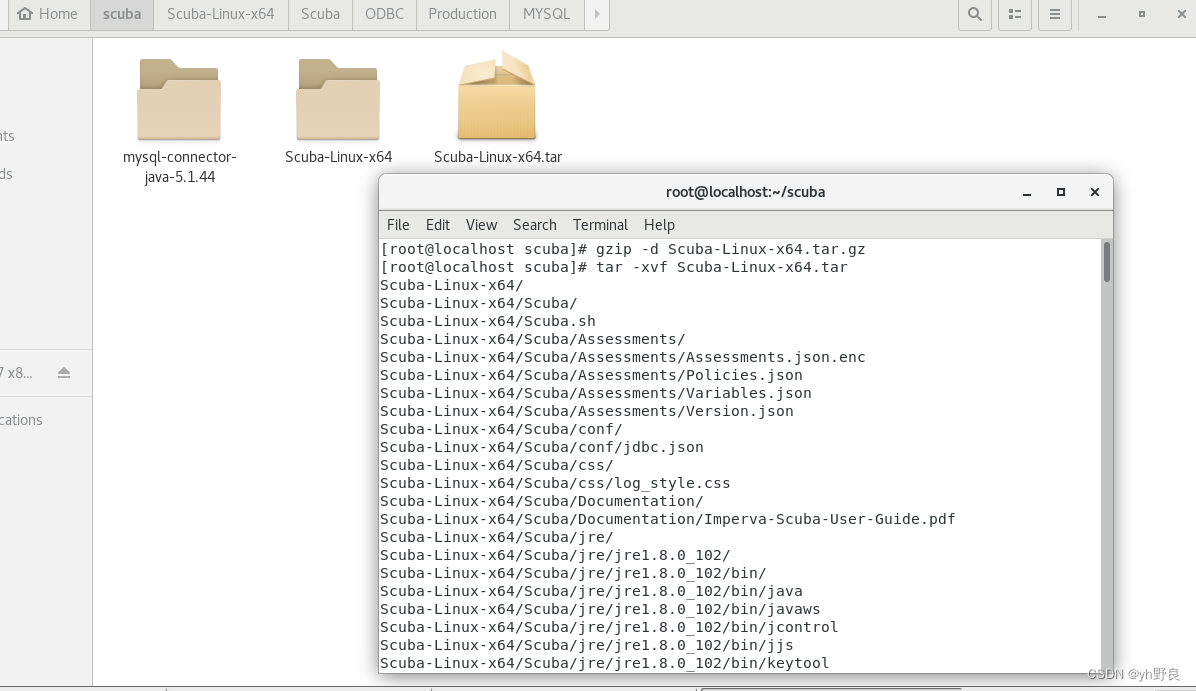The width and height of the screenshot is (1196, 691).
Task: Click the Scuba/Documentation/ directory line
Action: coord(542,501)
